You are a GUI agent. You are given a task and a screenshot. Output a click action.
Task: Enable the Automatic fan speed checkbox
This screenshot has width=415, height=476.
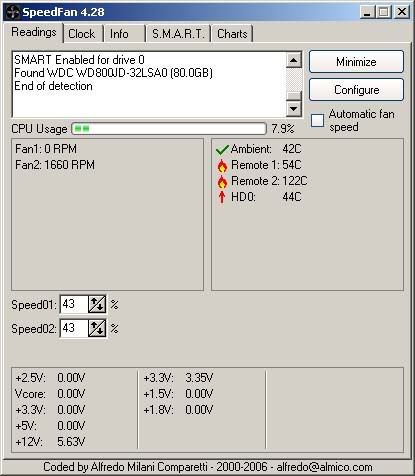tap(317, 120)
